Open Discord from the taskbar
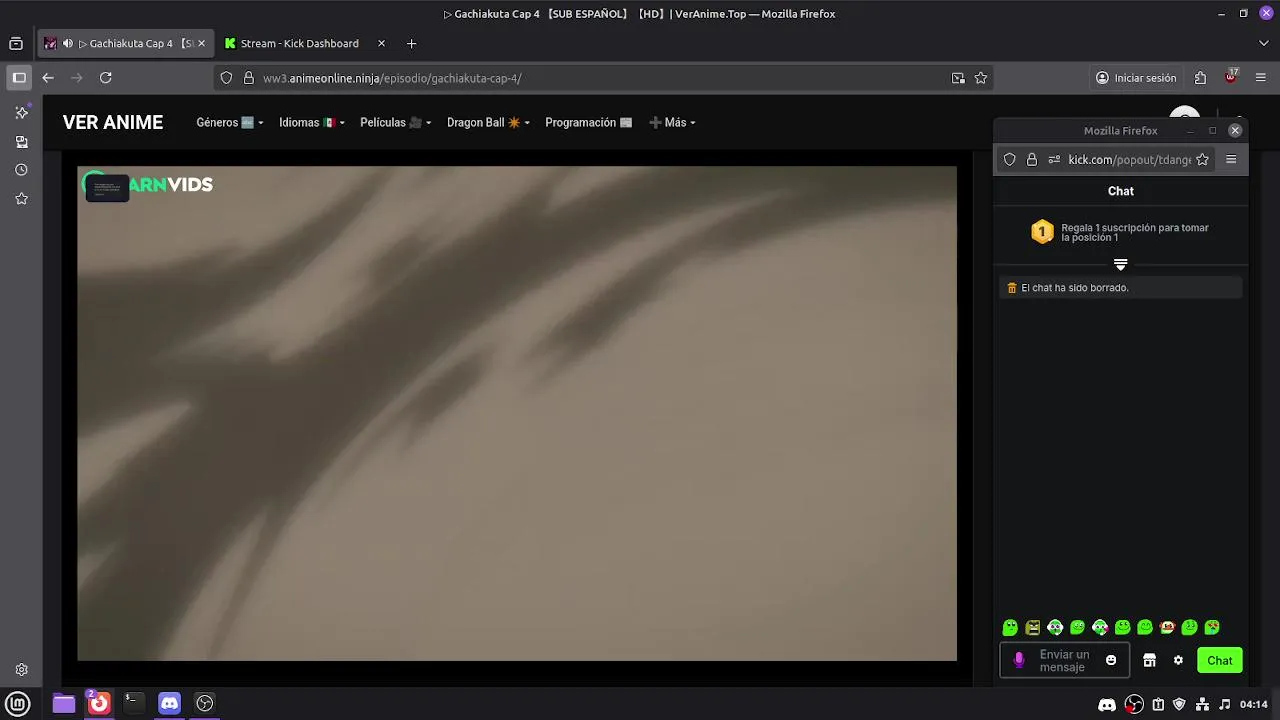Image resolution: width=1280 pixels, height=720 pixels. pos(170,703)
